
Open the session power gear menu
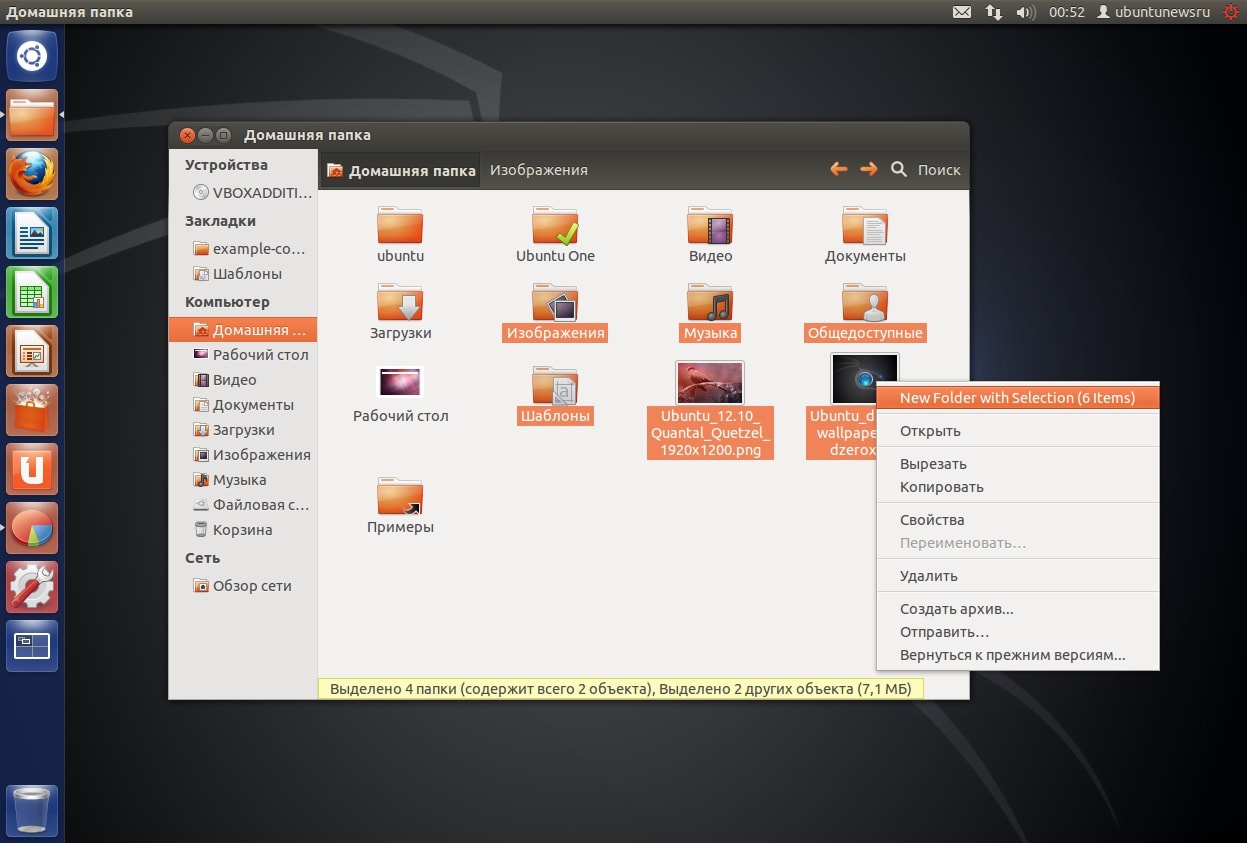tap(1230, 12)
